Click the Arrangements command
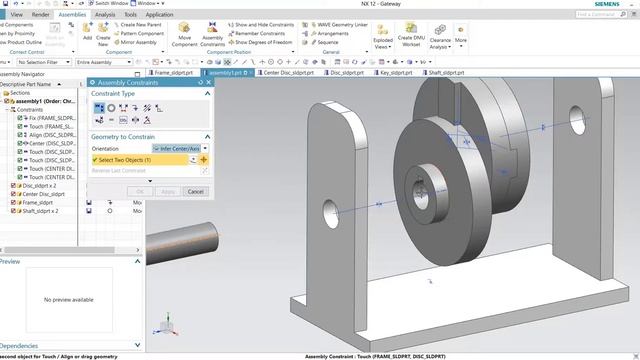 [x=330, y=33]
